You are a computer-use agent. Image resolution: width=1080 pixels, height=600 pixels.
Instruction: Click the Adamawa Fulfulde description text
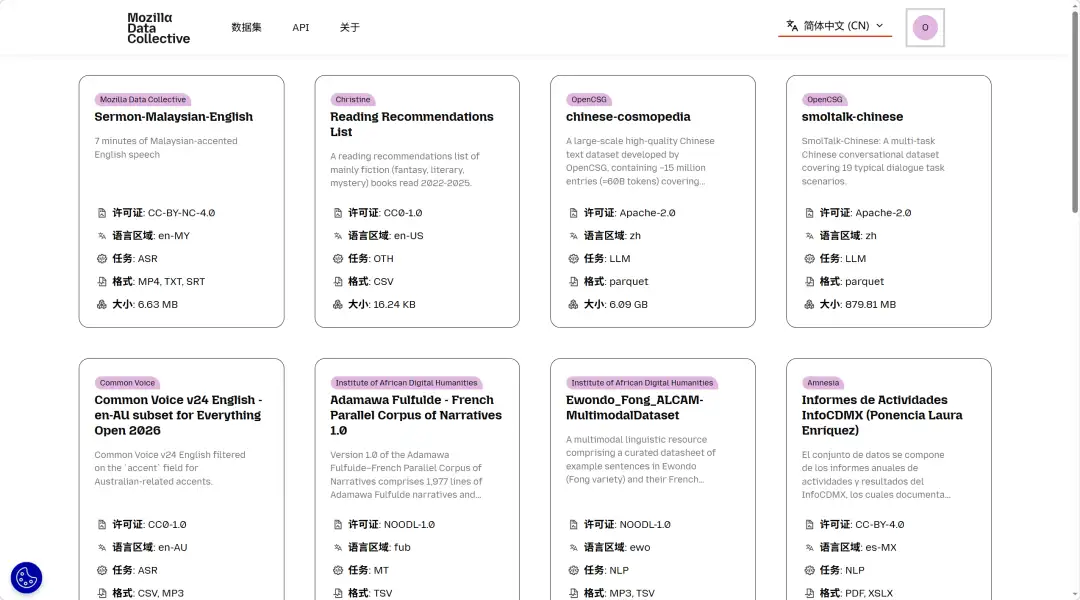pos(406,475)
